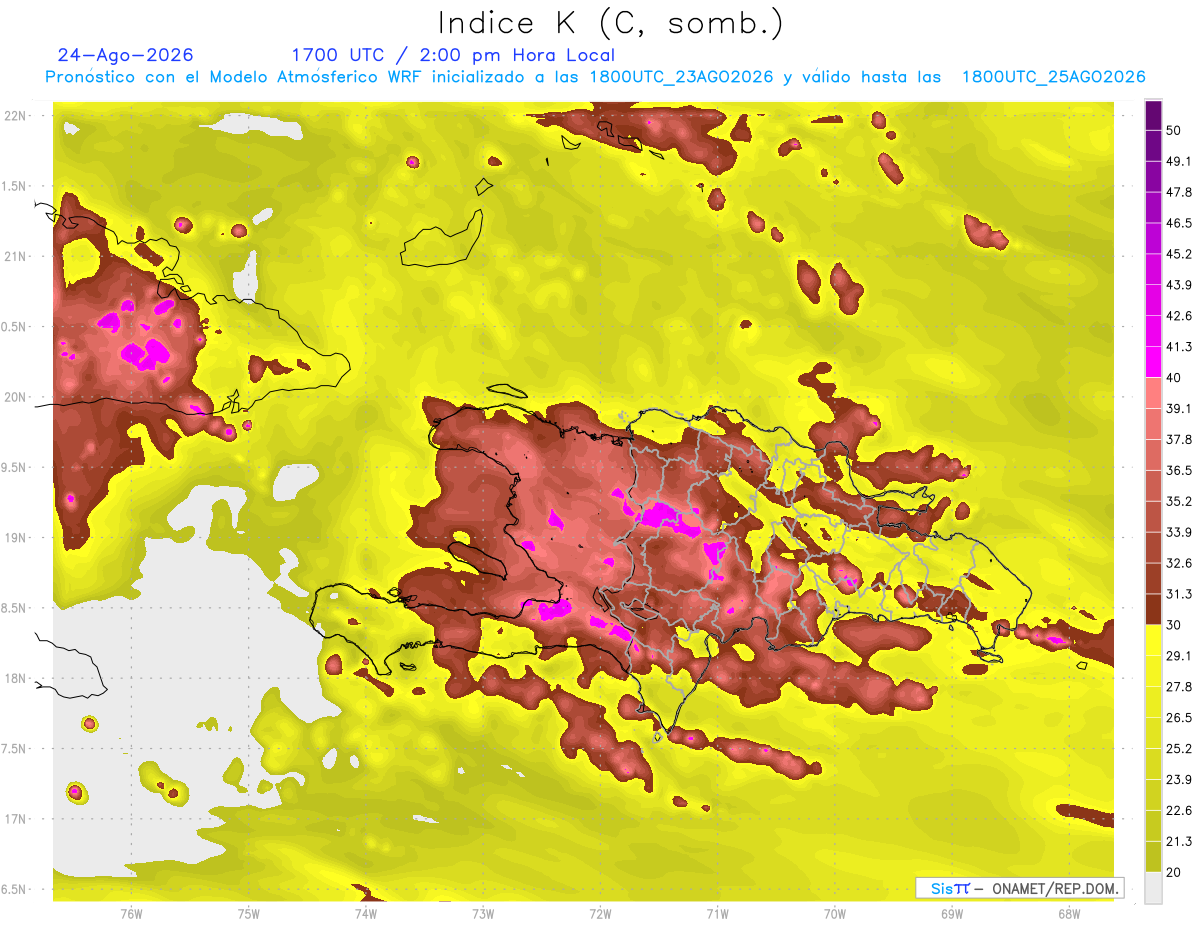Click the colorbar value "29.1"
The image size is (1200, 927).
coord(1179,656)
